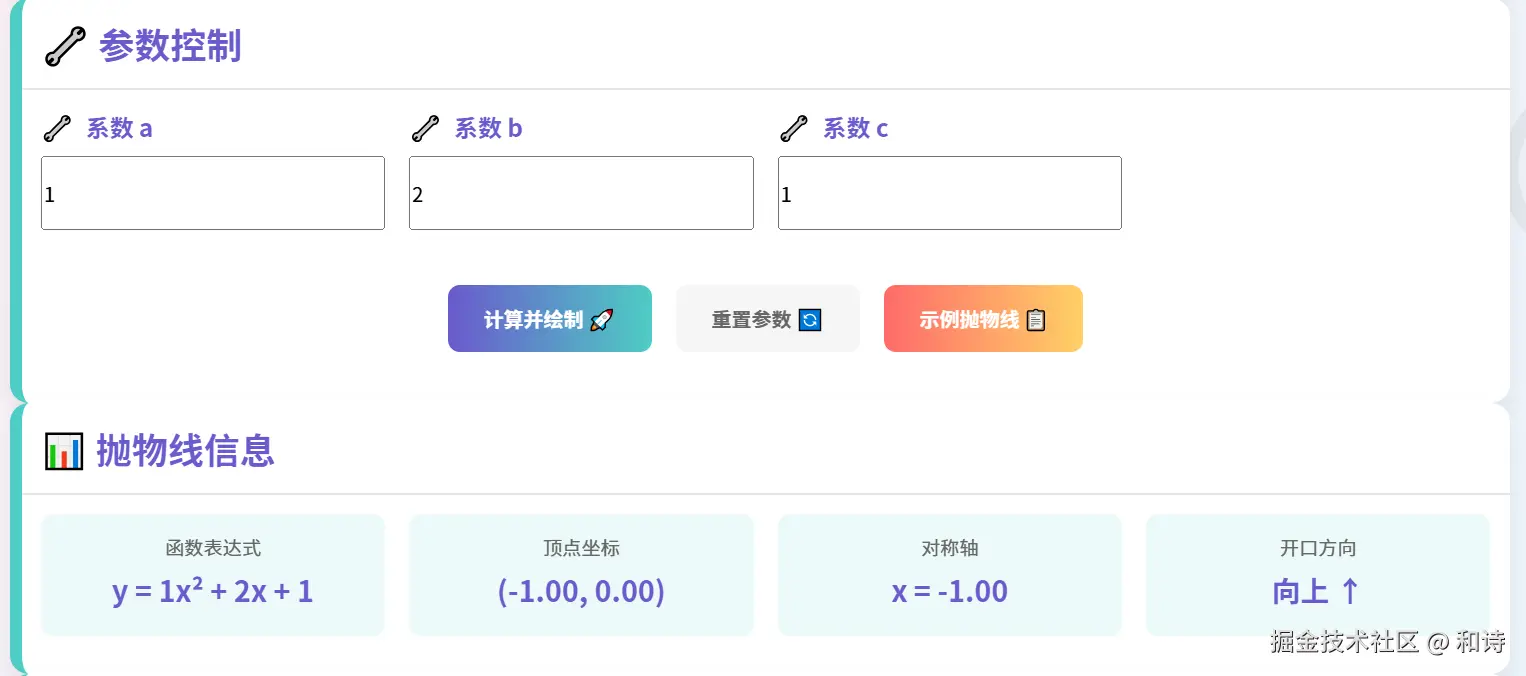This screenshot has height=676, width=1526.
Task: Click the wrench icon beside 参数控制 heading
Action: 65,46
